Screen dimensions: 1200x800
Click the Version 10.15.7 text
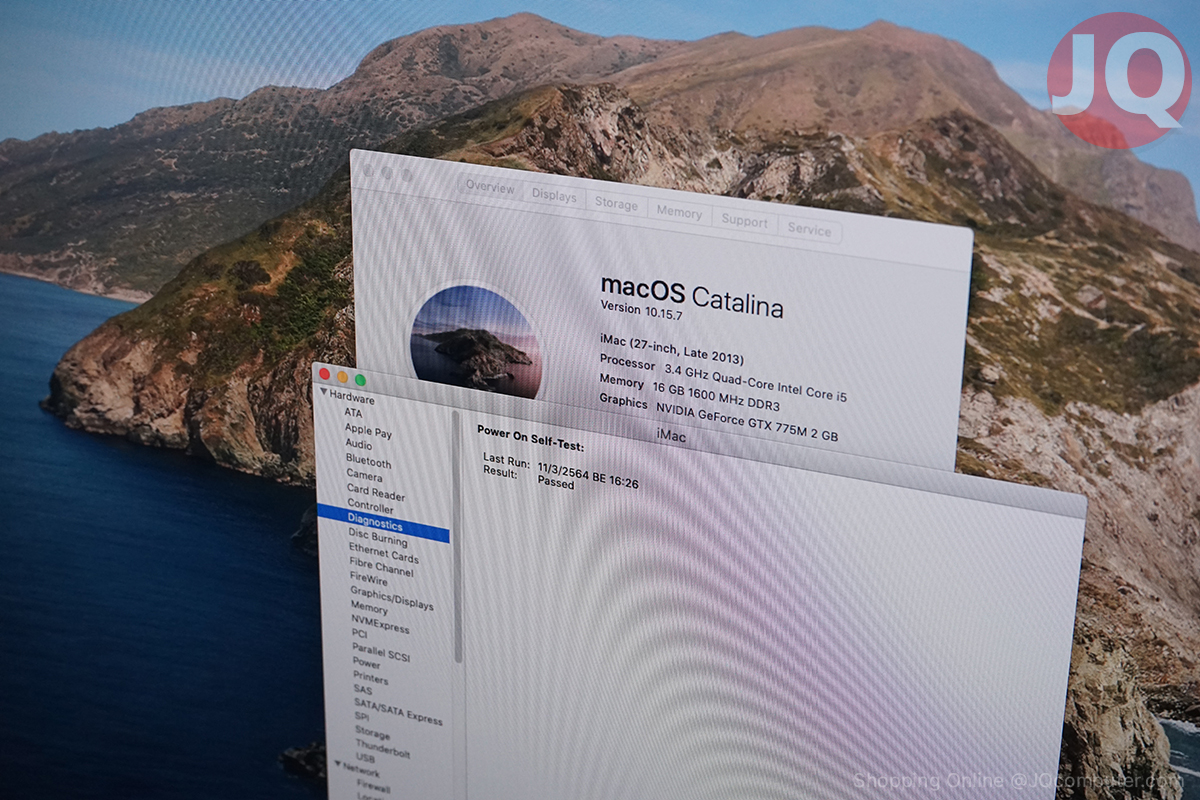coord(642,311)
